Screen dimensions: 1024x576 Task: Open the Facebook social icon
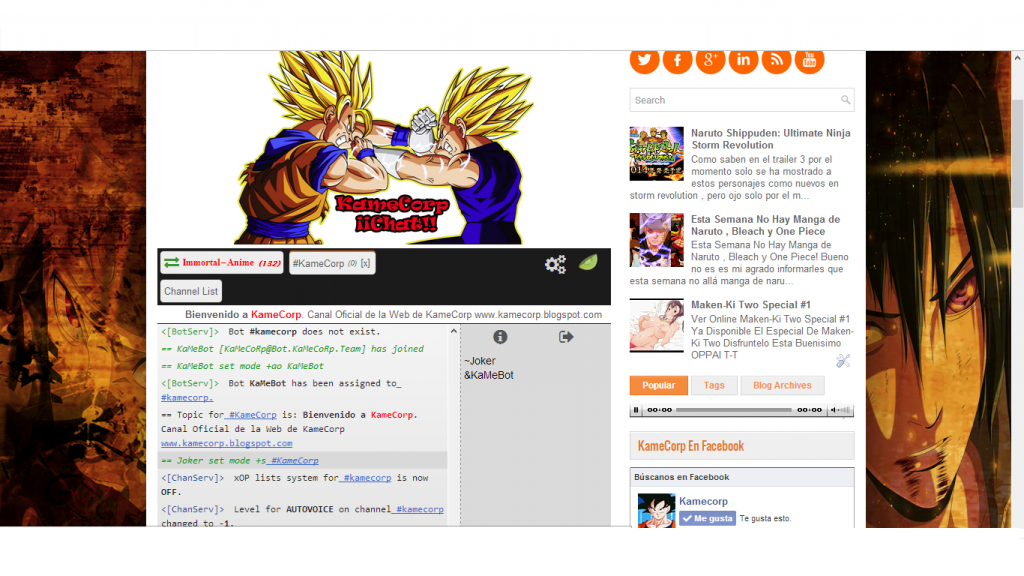[x=677, y=60]
